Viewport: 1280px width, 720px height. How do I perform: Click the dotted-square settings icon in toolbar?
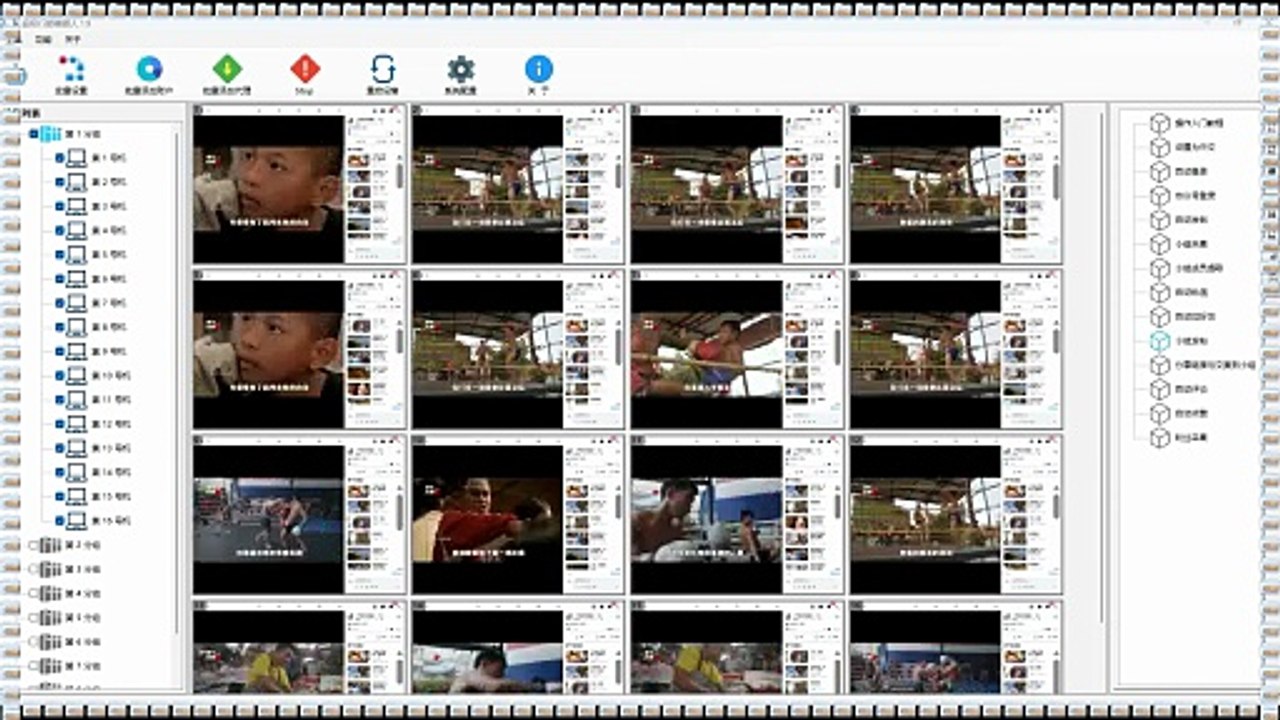pyautogui.click(x=71, y=69)
